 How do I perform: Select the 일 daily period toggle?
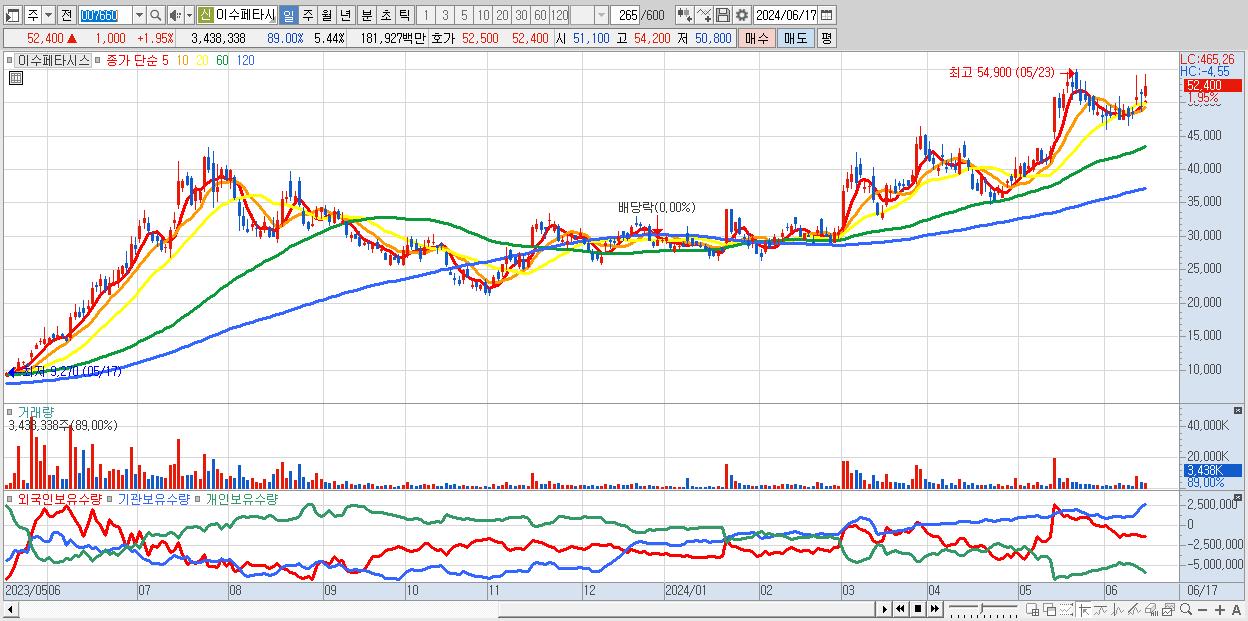point(288,15)
